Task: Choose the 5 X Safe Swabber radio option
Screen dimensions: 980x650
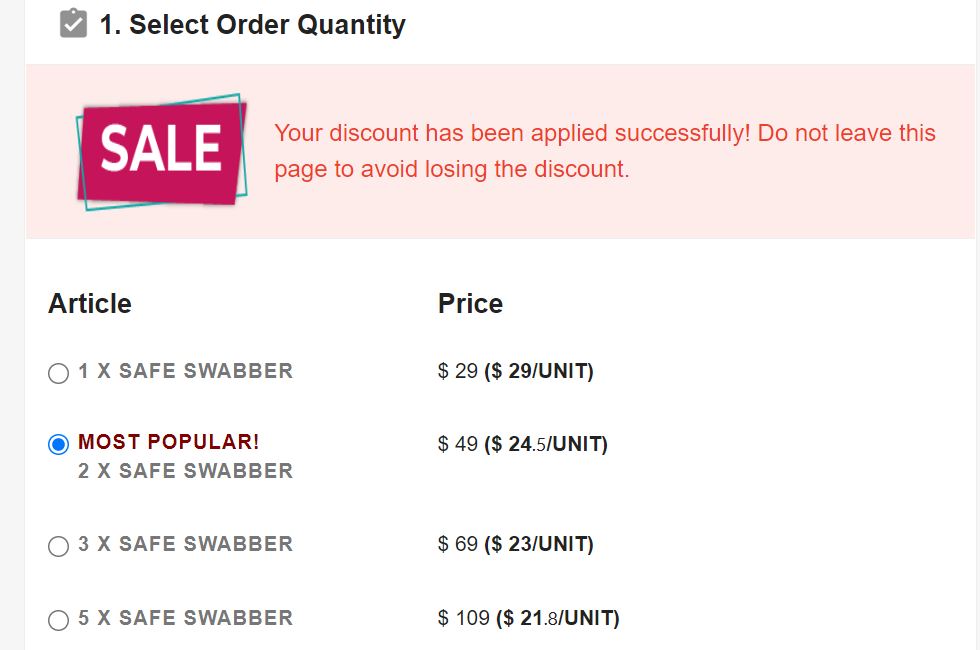Action: coord(58,620)
